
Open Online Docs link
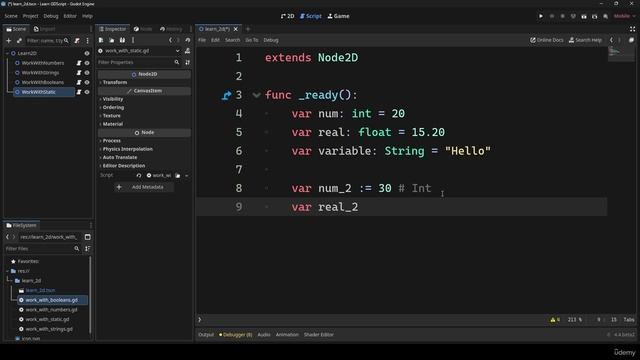pos(547,40)
